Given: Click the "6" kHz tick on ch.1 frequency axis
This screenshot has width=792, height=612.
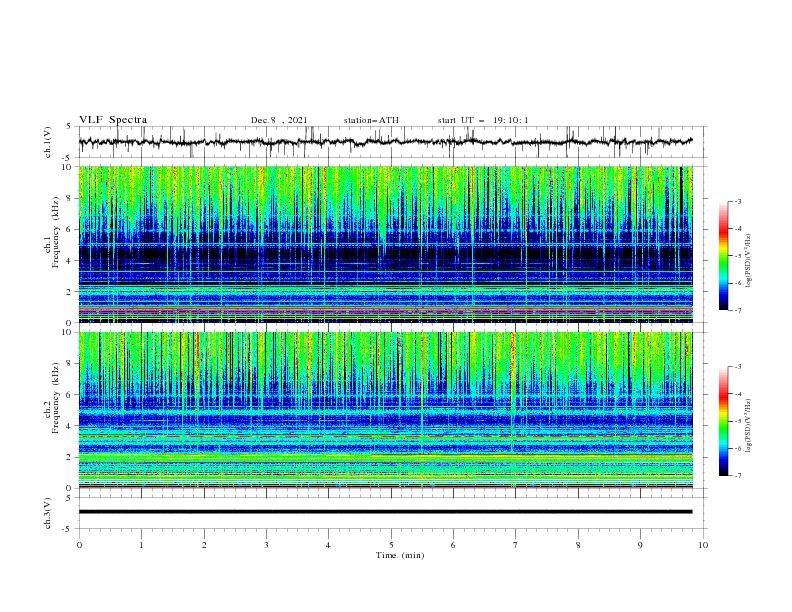Looking at the screenshot, I should click(x=70, y=229).
